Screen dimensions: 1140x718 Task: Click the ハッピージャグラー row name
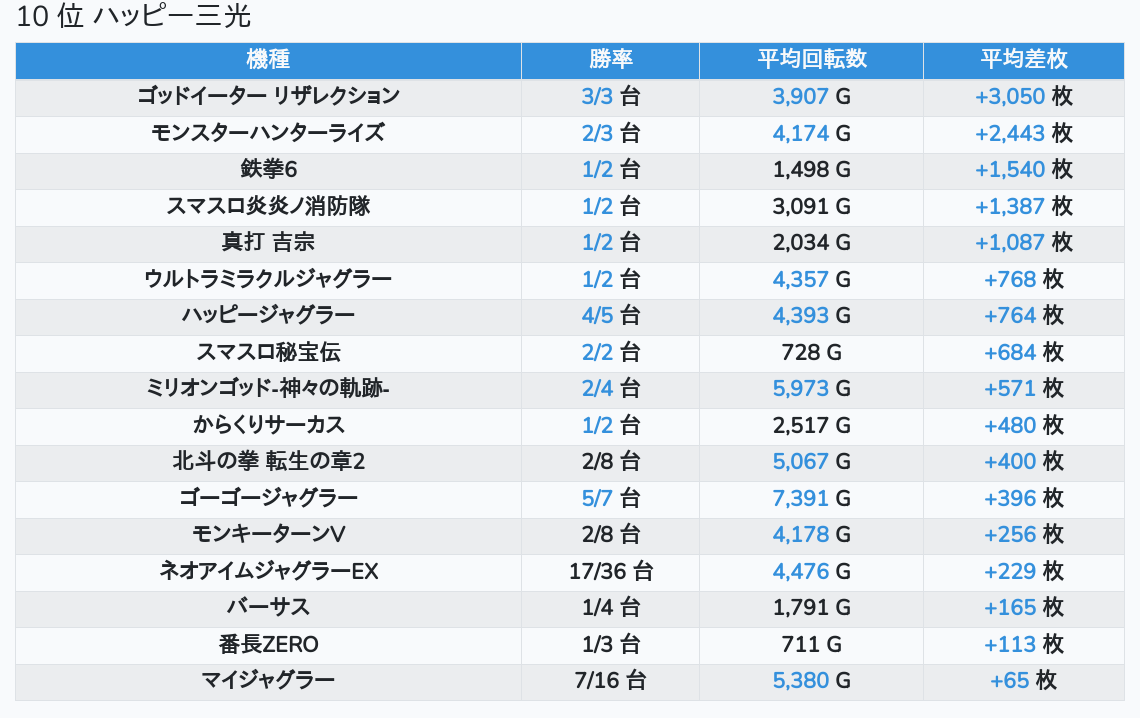tap(268, 316)
